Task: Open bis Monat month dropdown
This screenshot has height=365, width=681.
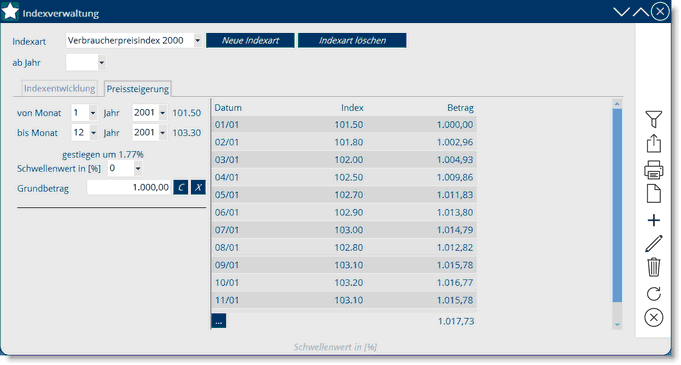Action: coord(93,133)
